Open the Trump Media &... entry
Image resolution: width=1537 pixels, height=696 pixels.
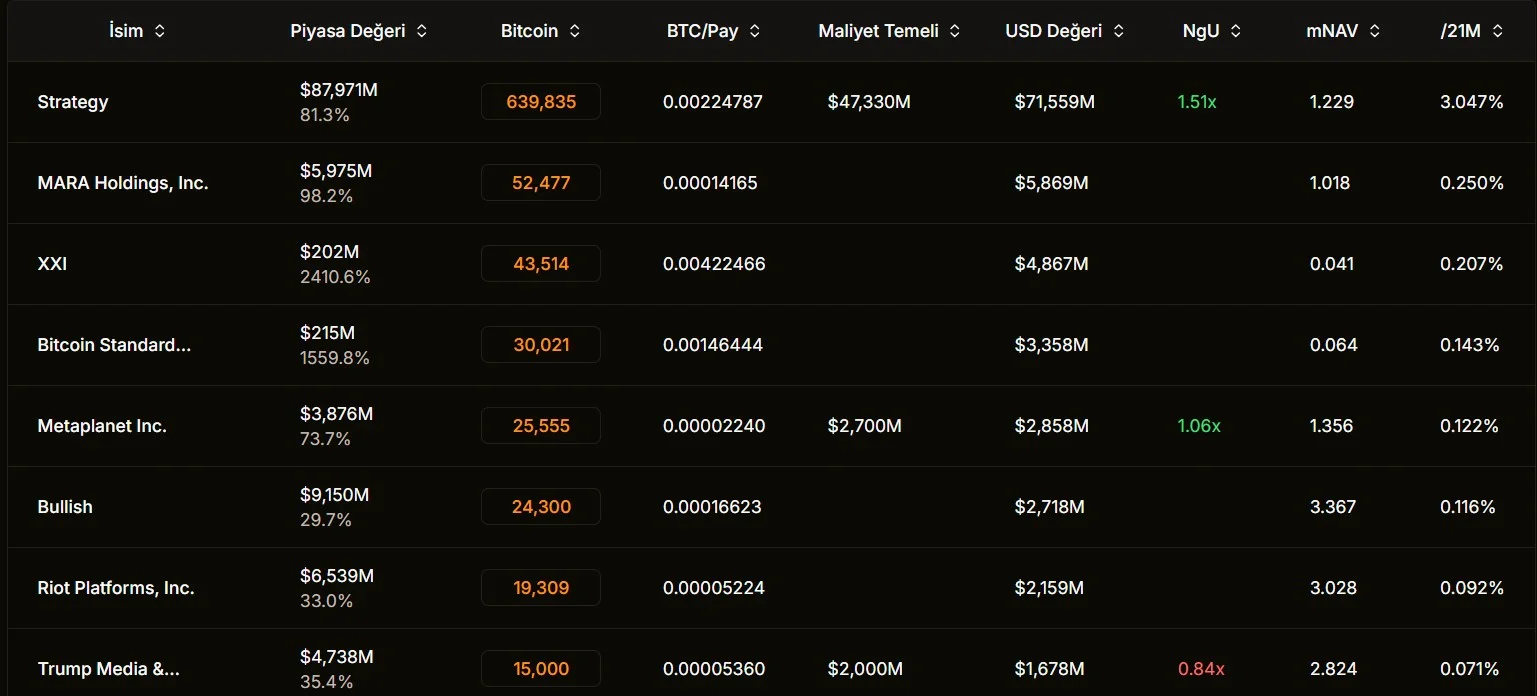pyautogui.click(x=109, y=669)
